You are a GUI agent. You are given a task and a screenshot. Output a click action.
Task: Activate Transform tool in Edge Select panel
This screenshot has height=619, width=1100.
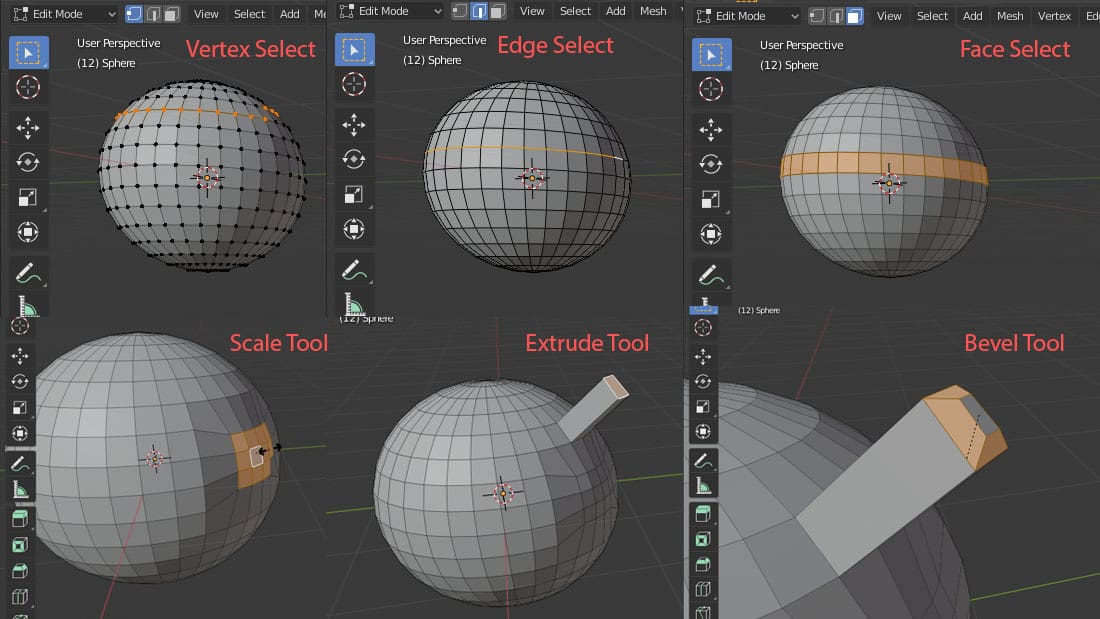(354, 229)
